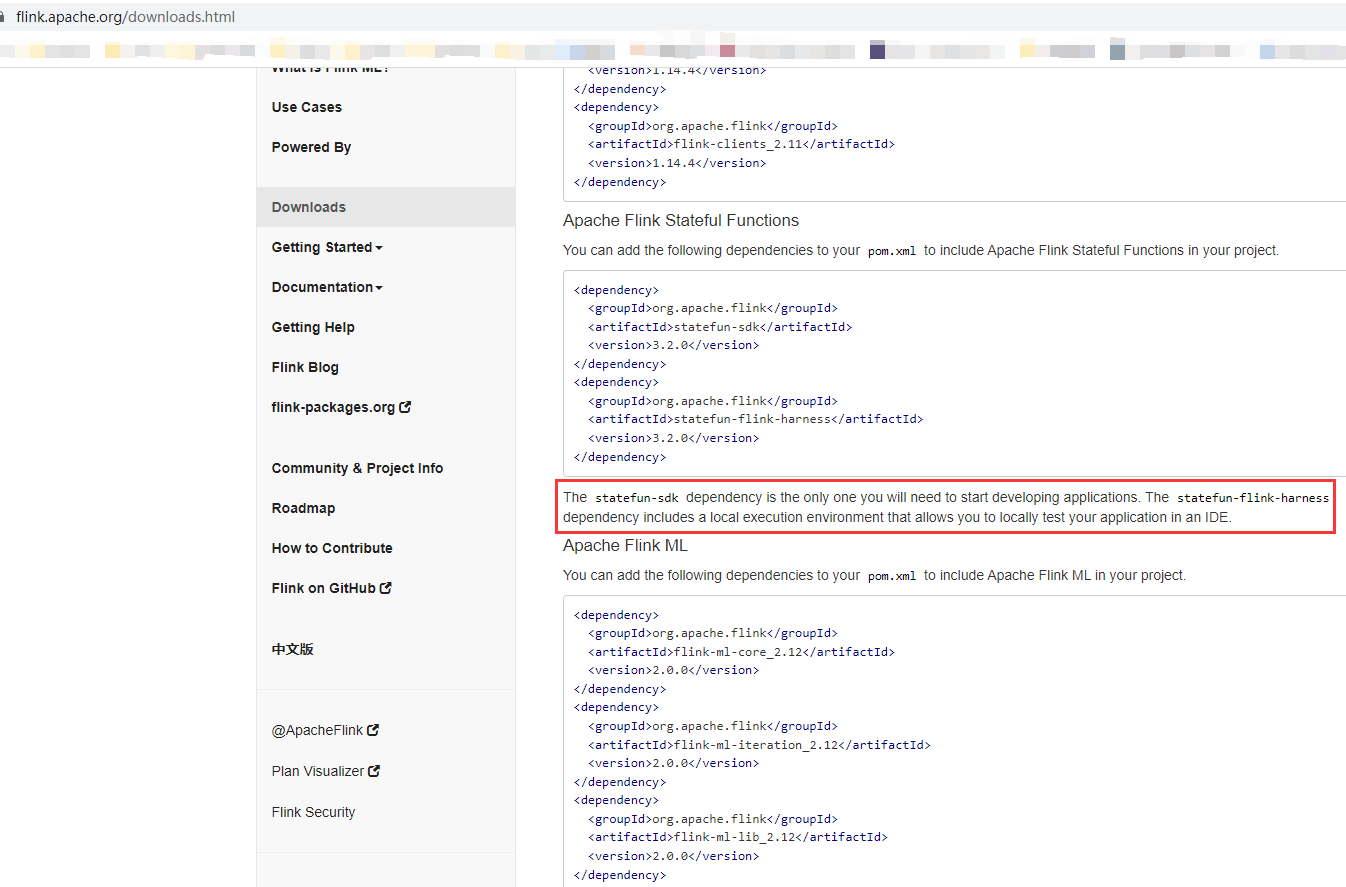Open Use Cases in sidebar

(306, 107)
